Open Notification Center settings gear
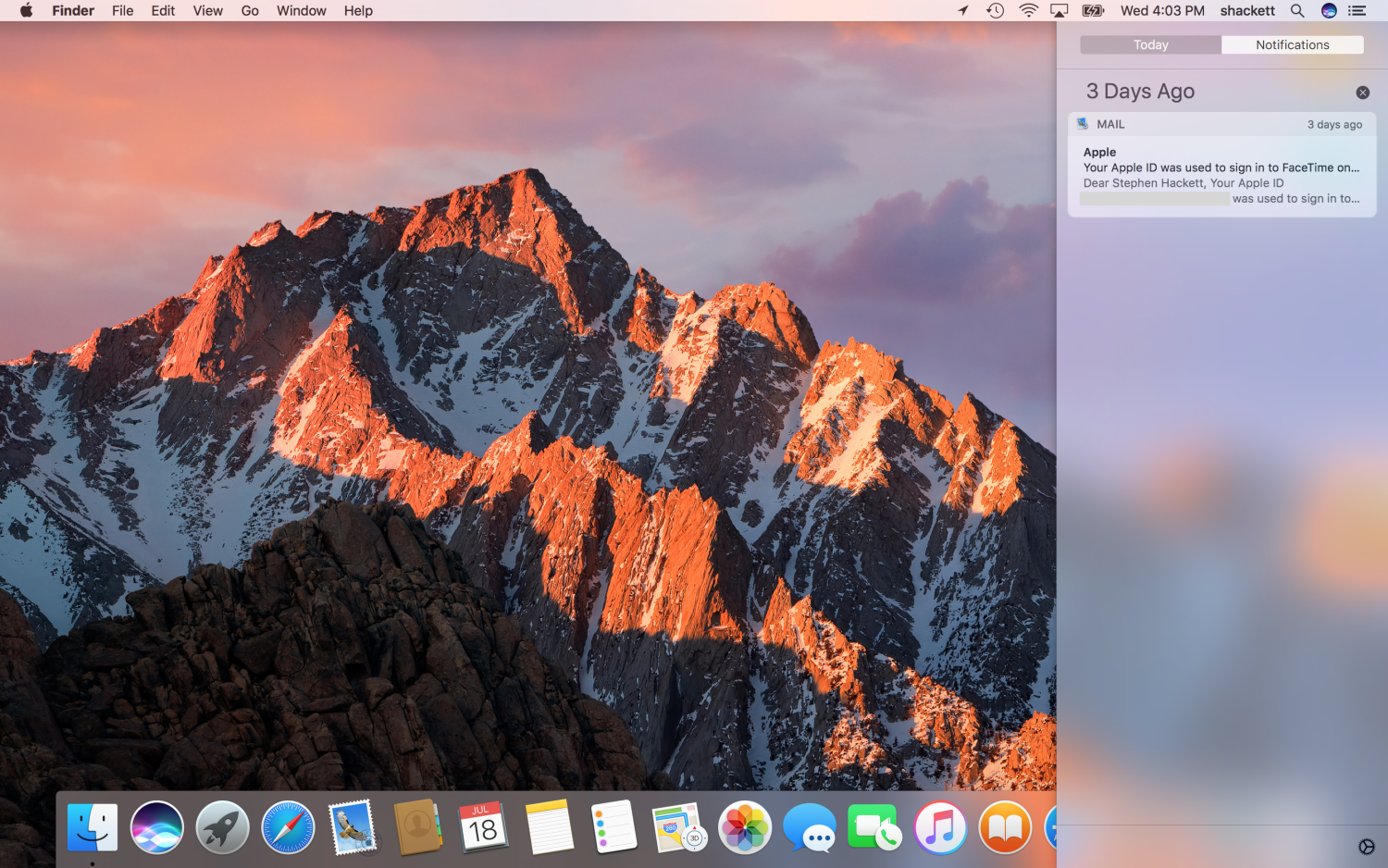Viewport: 1388px width, 868px height. click(1366, 847)
